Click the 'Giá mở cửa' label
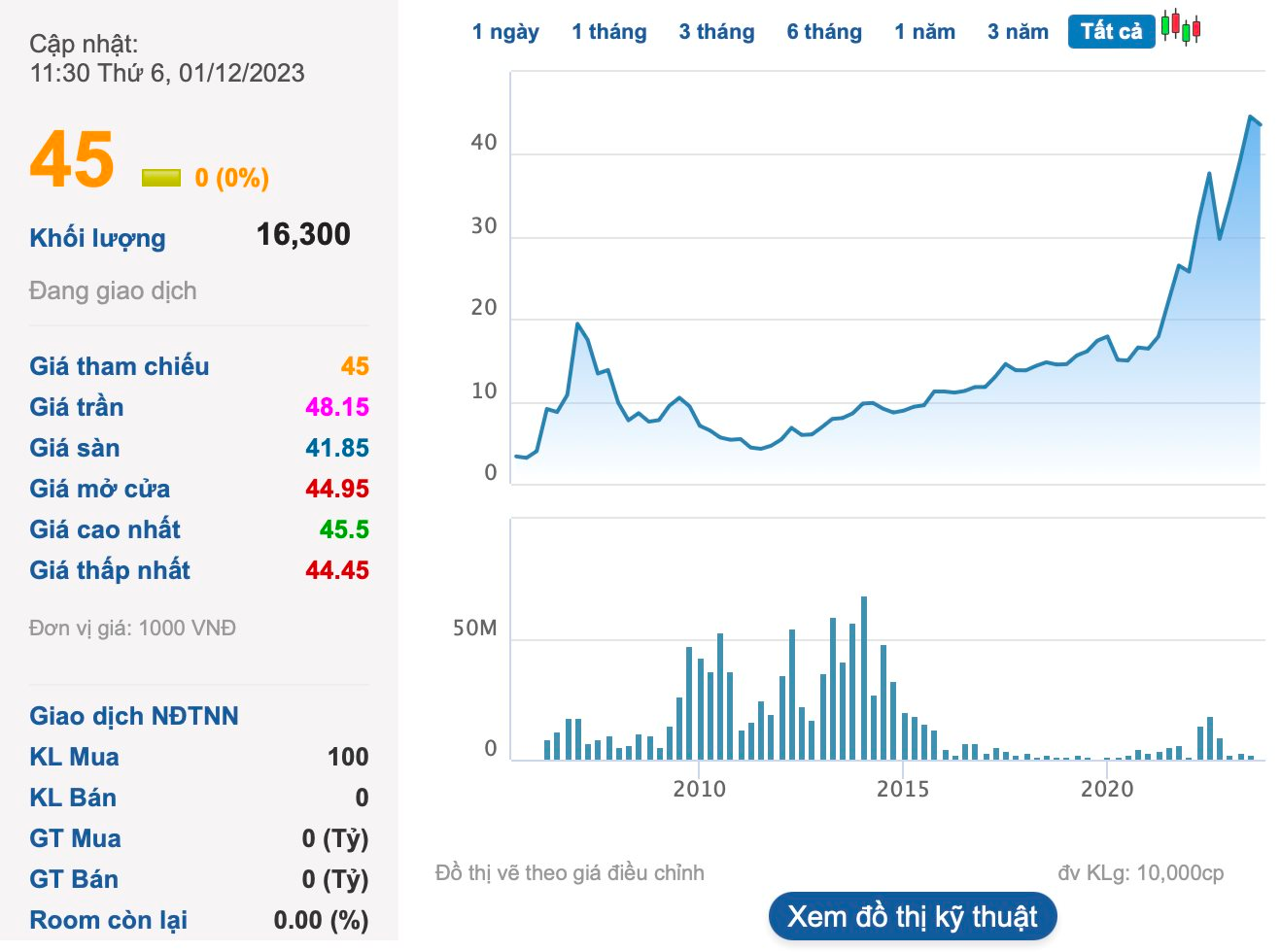This screenshot has width=1281, height=952. click(99, 489)
